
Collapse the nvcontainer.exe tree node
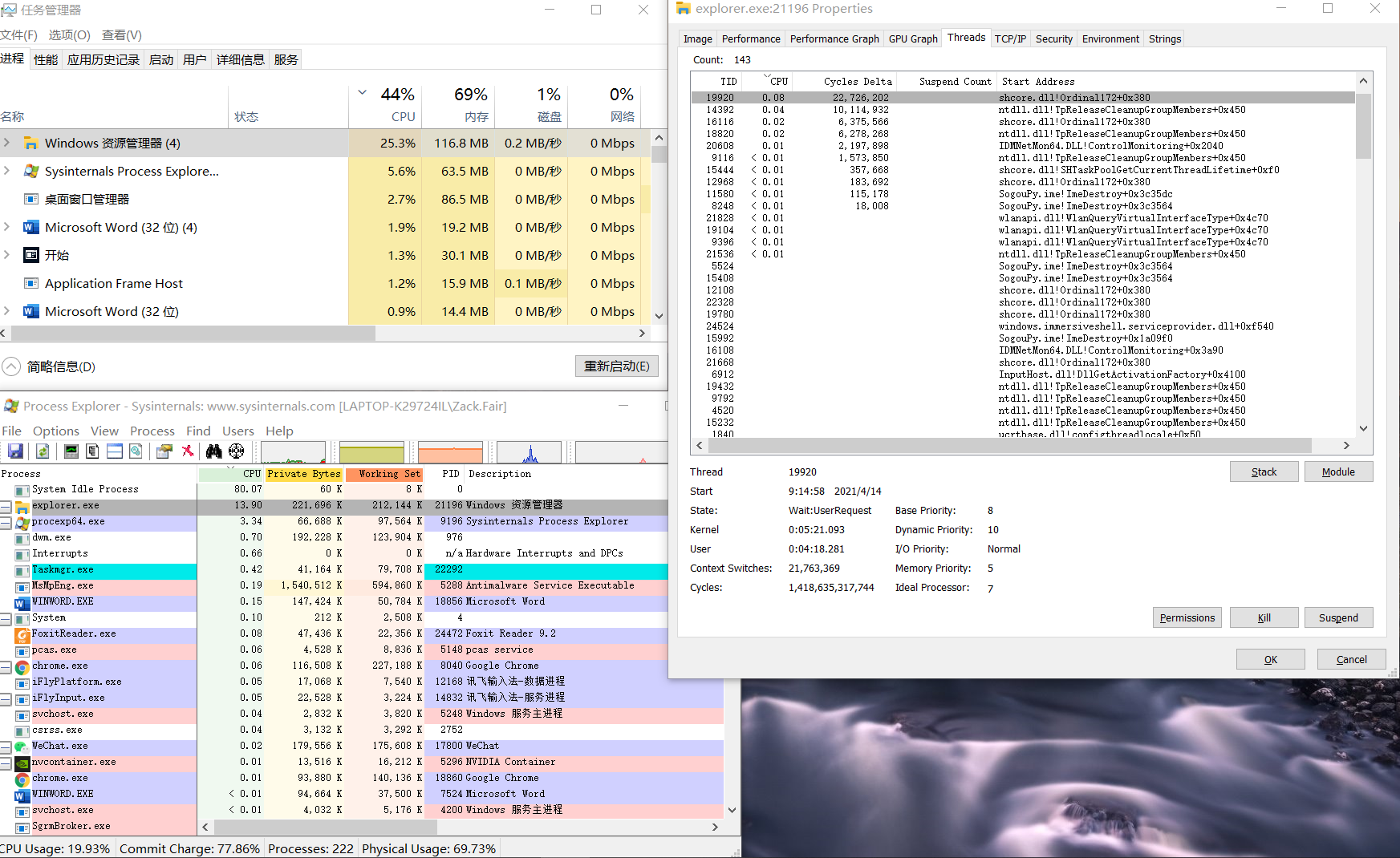pos(6,763)
